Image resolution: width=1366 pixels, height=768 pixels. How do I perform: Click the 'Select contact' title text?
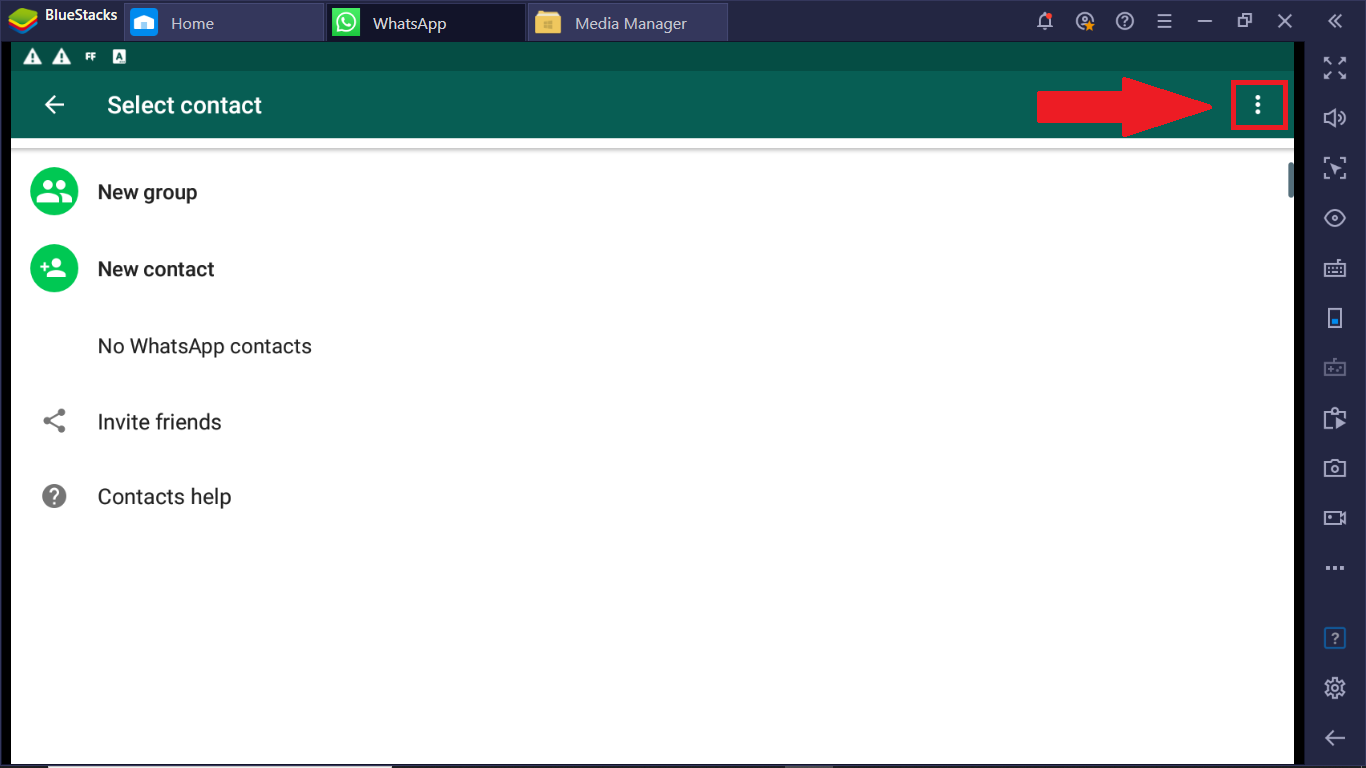click(184, 105)
